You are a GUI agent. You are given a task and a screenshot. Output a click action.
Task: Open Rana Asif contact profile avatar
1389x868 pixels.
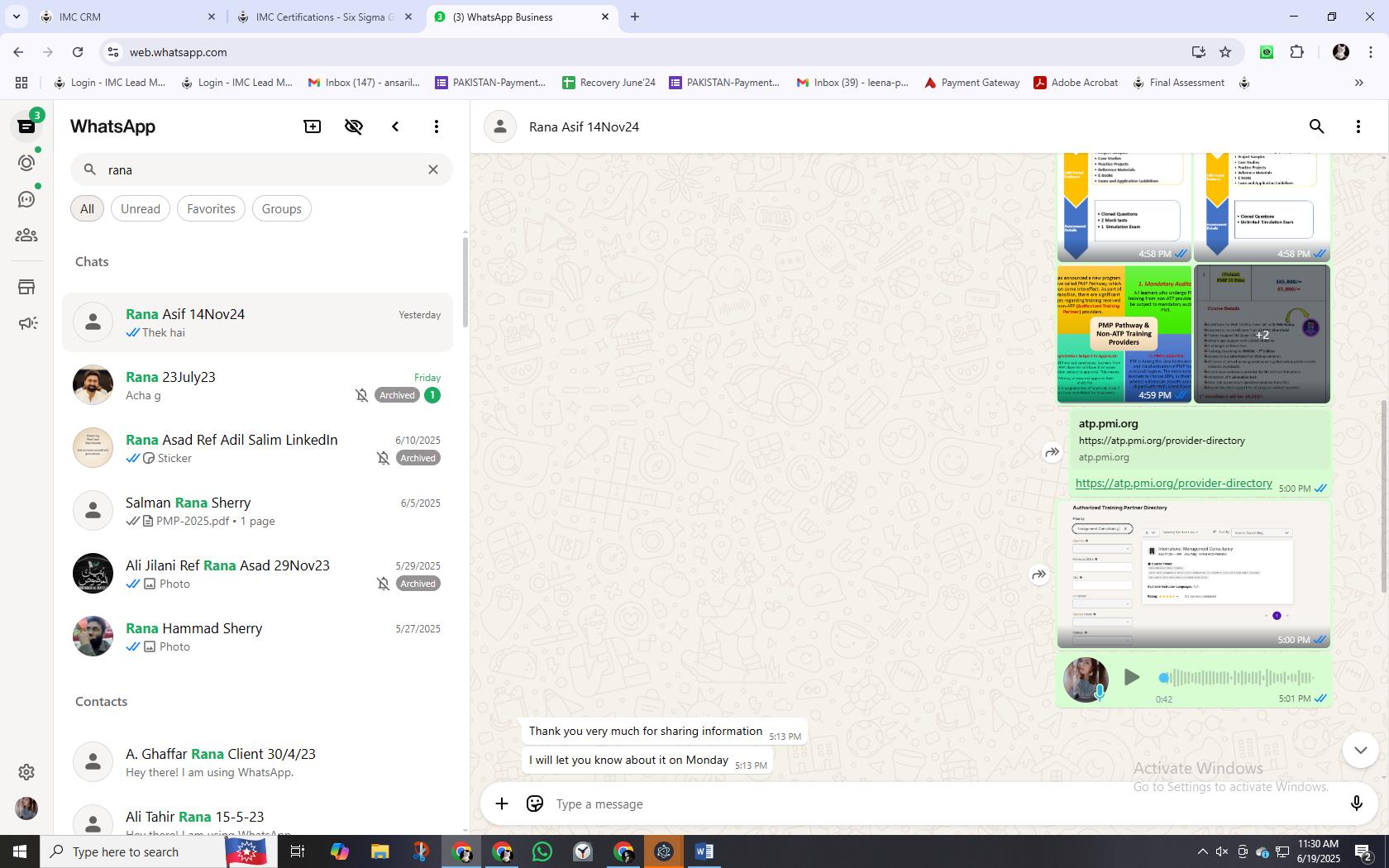(x=500, y=126)
